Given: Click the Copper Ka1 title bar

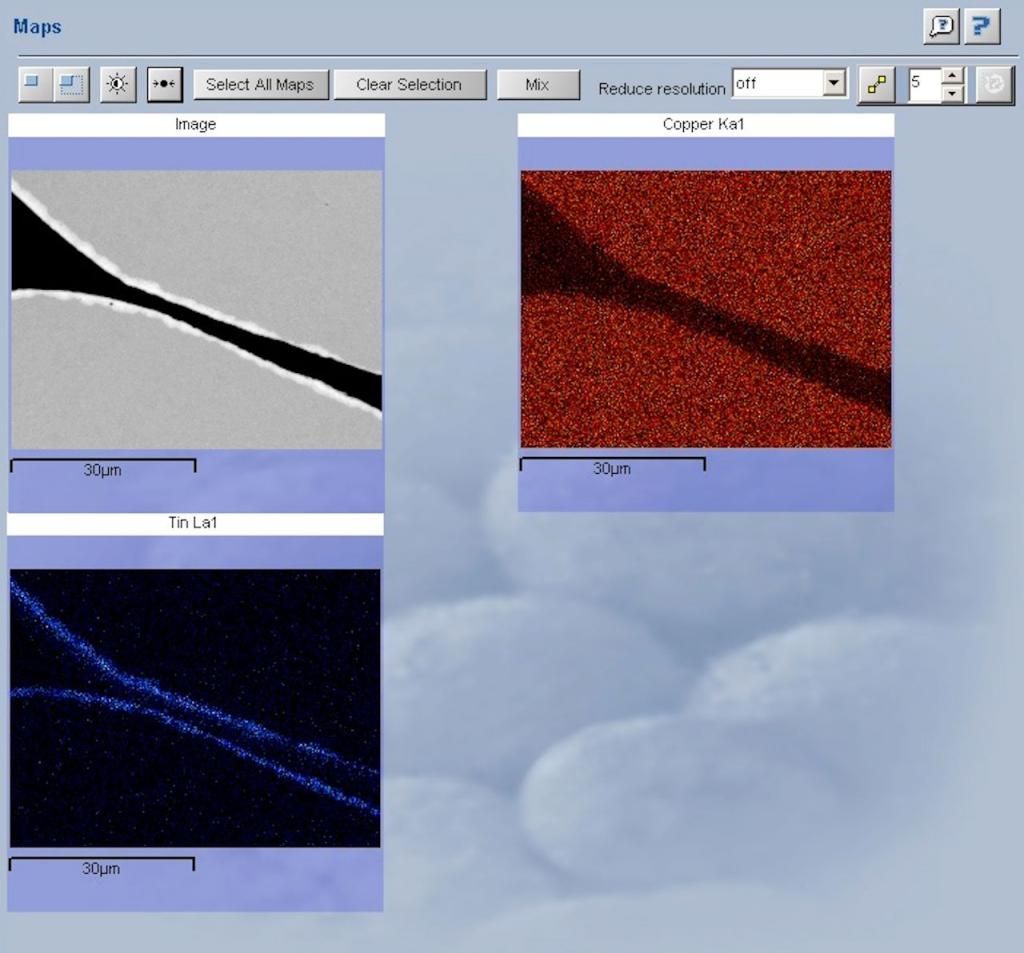Looking at the screenshot, I should tap(705, 125).
